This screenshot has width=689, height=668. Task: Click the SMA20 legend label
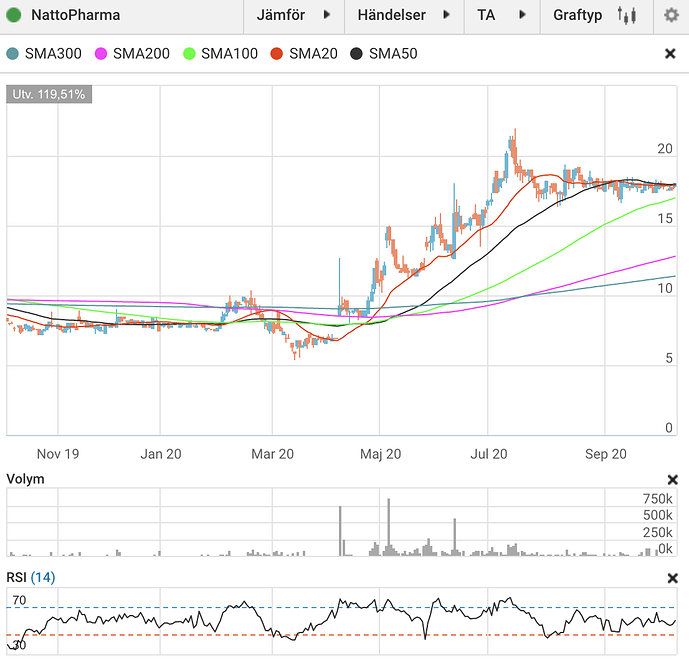[313, 54]
